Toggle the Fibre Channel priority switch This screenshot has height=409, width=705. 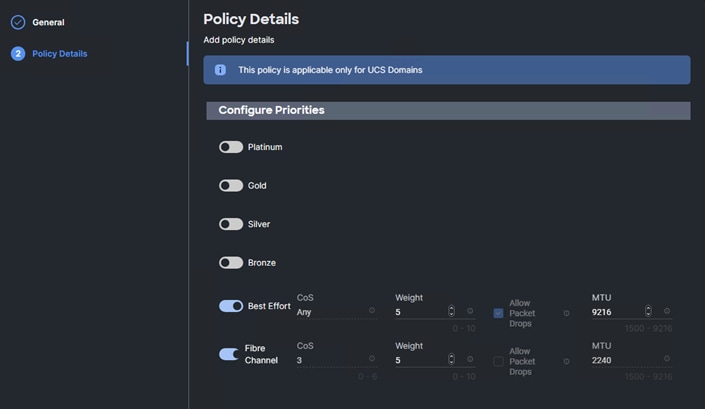pos(229,354)
